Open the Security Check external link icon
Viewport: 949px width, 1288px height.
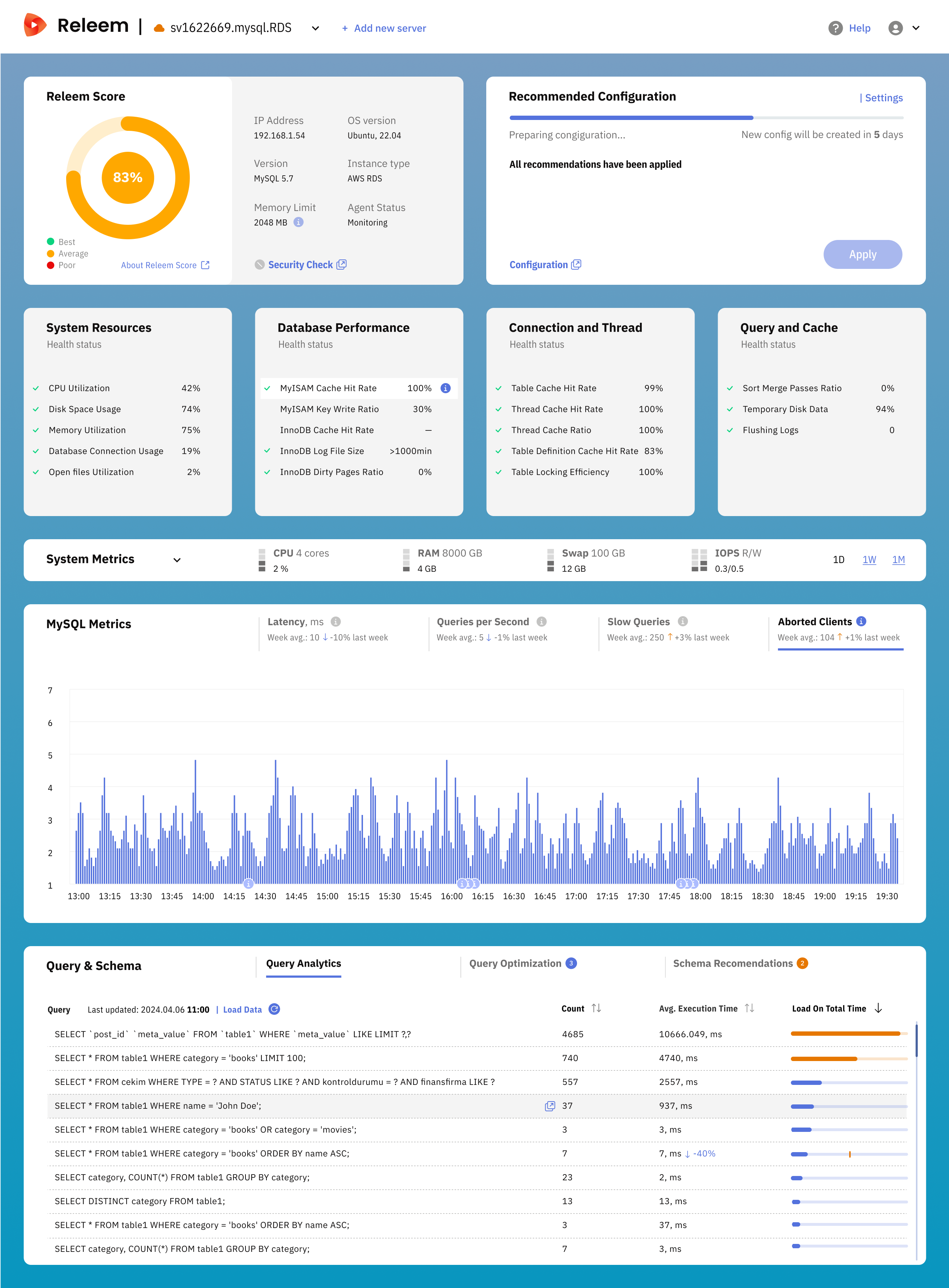coord(341,264)
